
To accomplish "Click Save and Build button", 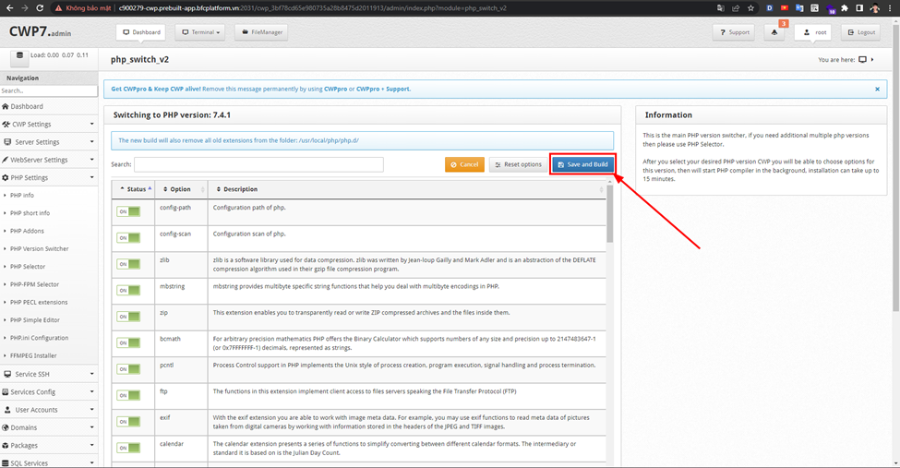I will [x=583, y=164].
